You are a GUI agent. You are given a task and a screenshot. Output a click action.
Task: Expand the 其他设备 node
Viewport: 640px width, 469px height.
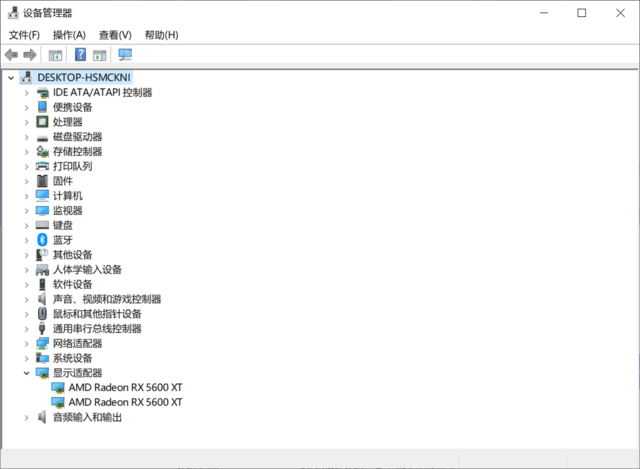(27, 255)
